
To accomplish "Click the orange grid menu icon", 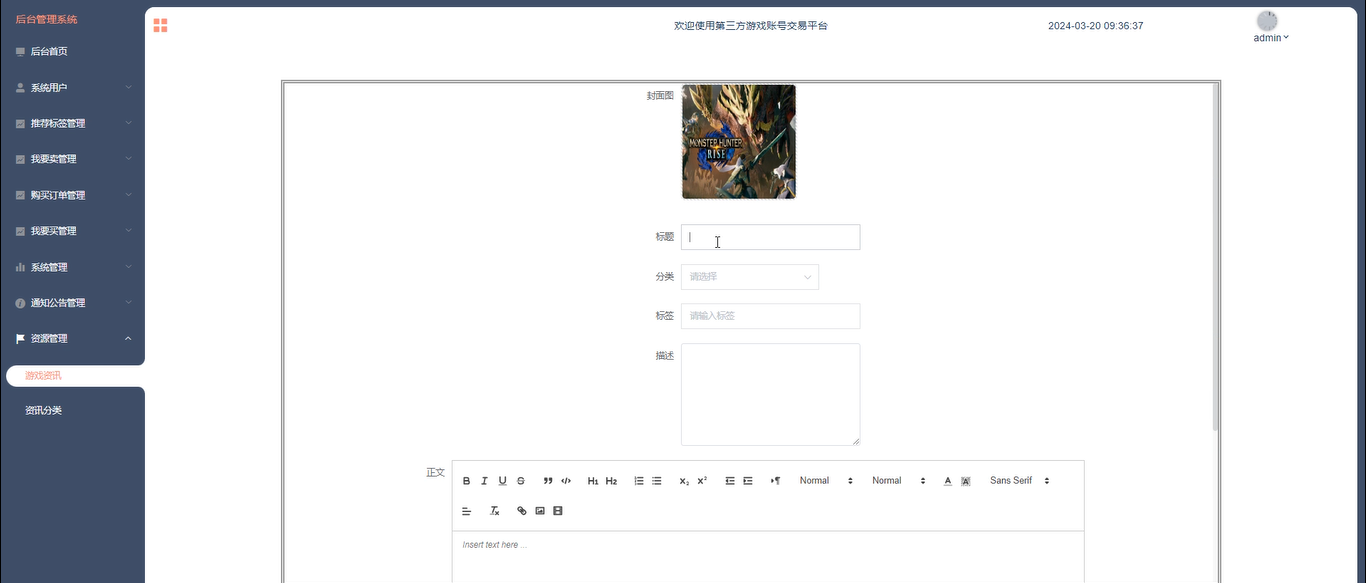I will tap(160, 26).
